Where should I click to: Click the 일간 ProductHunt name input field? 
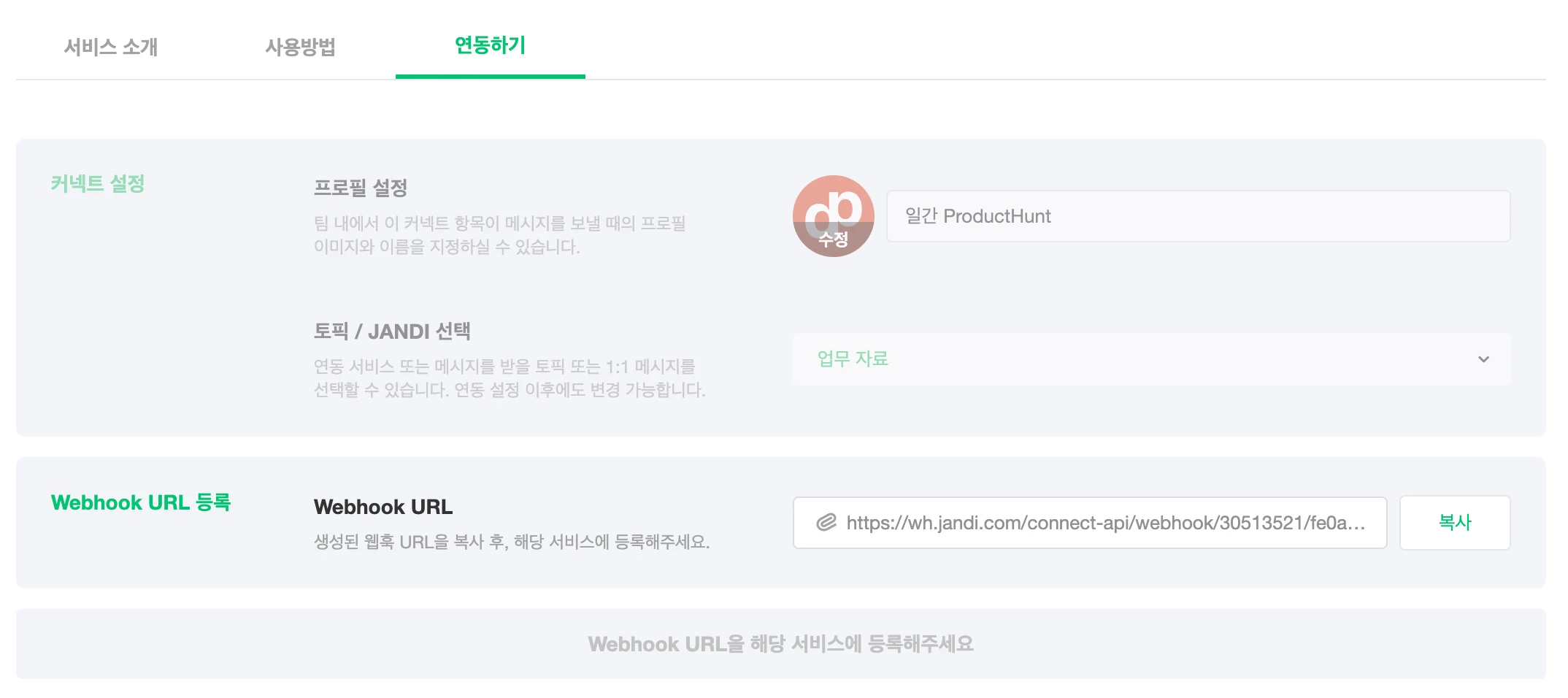point(1198,216)
